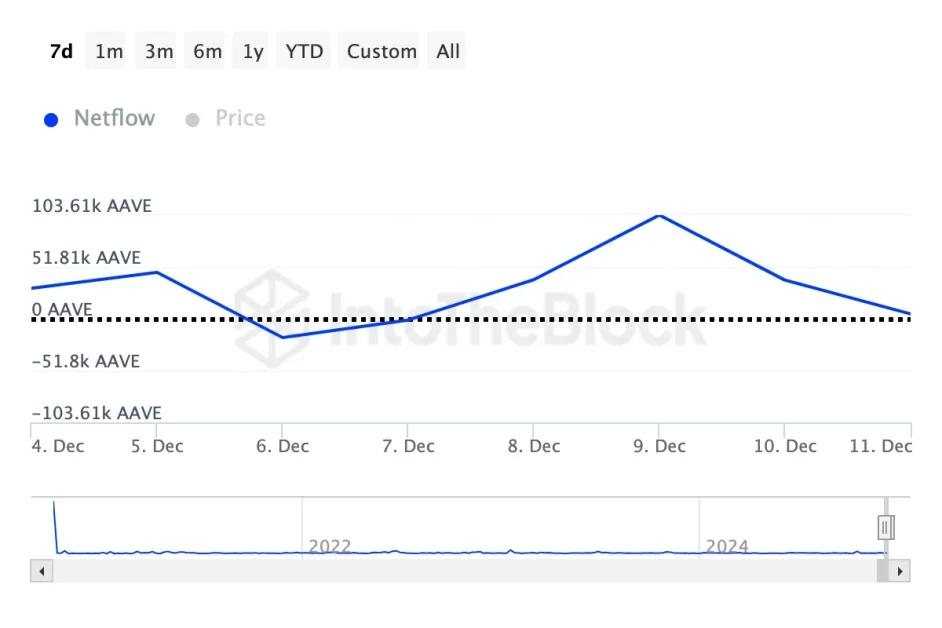The height and width of the screenshot is (628, 942).
Task: Click the 2022 area in navigator
Action: pos(330,546)
